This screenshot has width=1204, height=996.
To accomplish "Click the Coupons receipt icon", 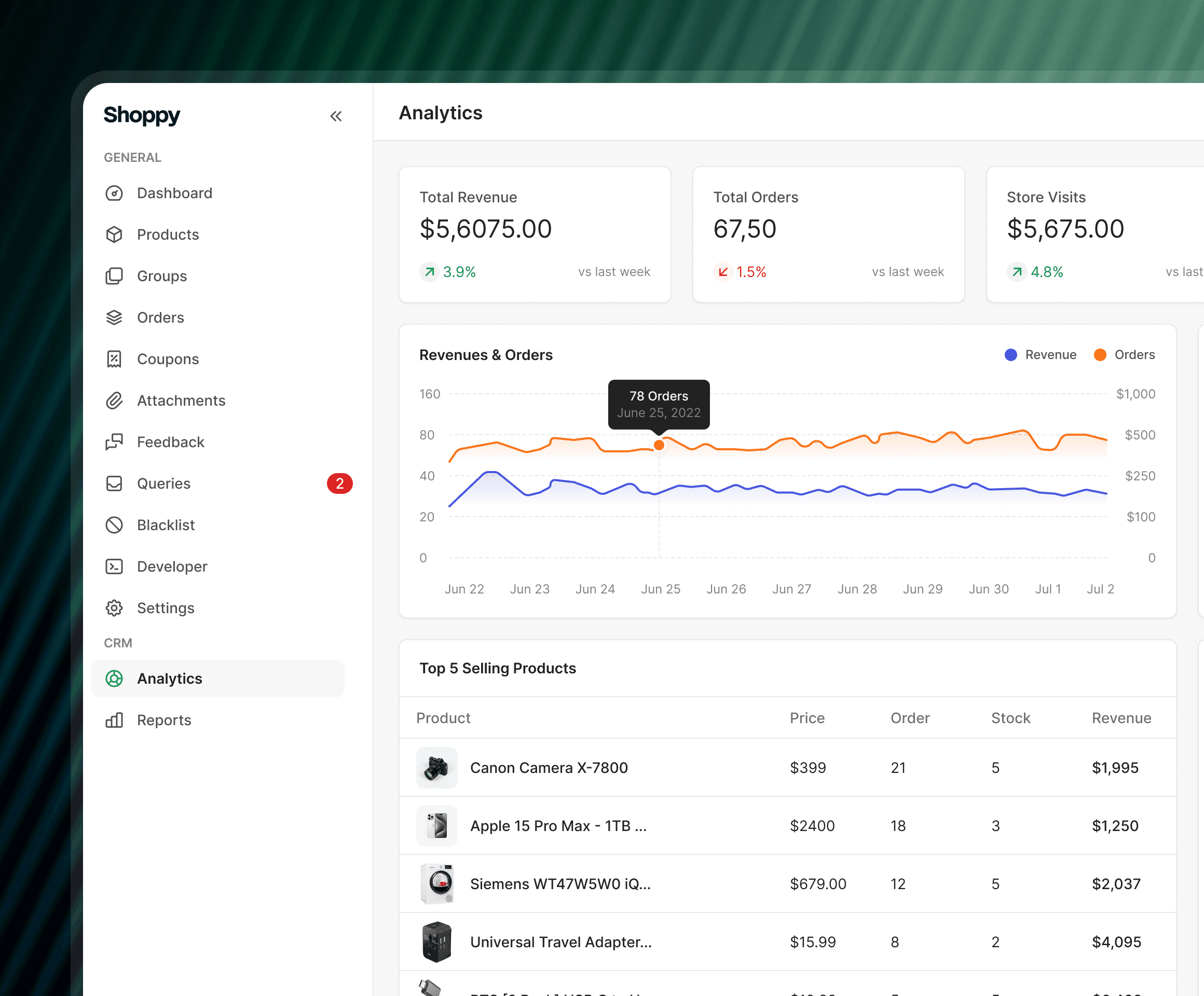I will click(114, 359).
